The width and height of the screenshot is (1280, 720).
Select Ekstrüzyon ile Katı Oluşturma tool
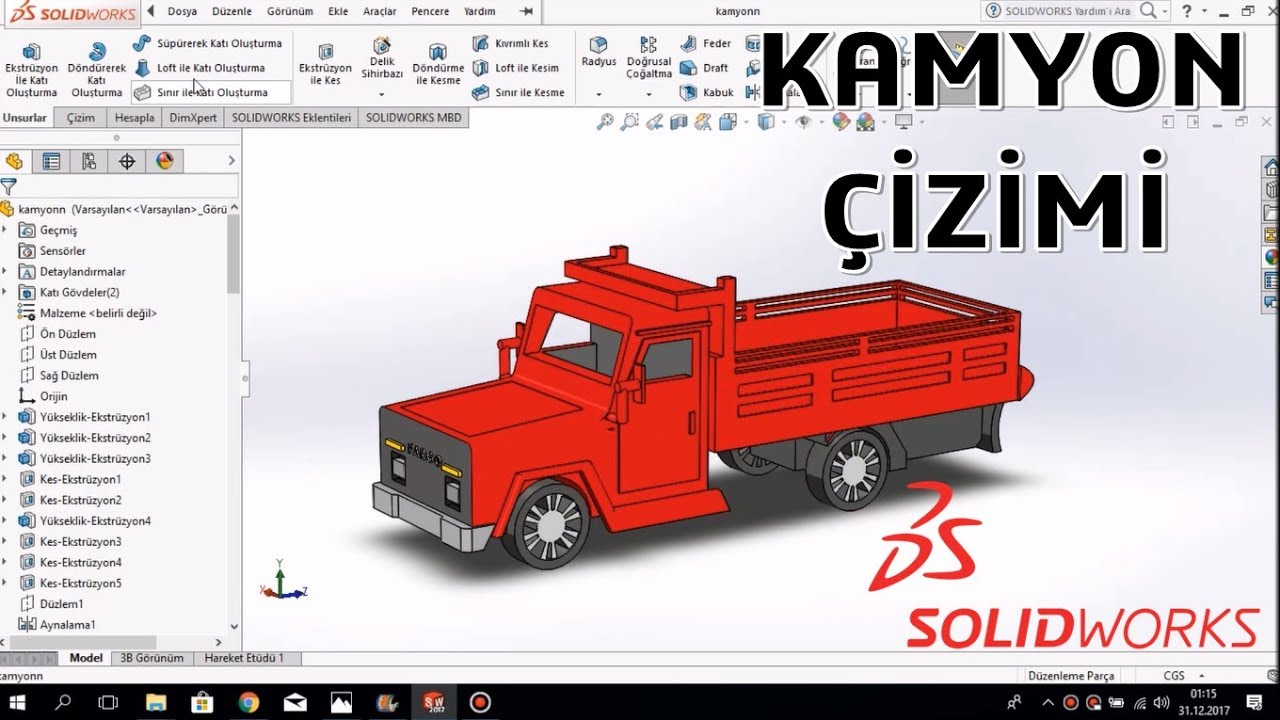pos(31,69)
